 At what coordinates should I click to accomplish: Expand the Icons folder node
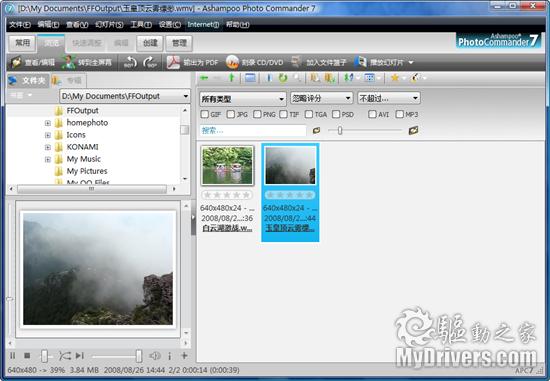point(48,135)
